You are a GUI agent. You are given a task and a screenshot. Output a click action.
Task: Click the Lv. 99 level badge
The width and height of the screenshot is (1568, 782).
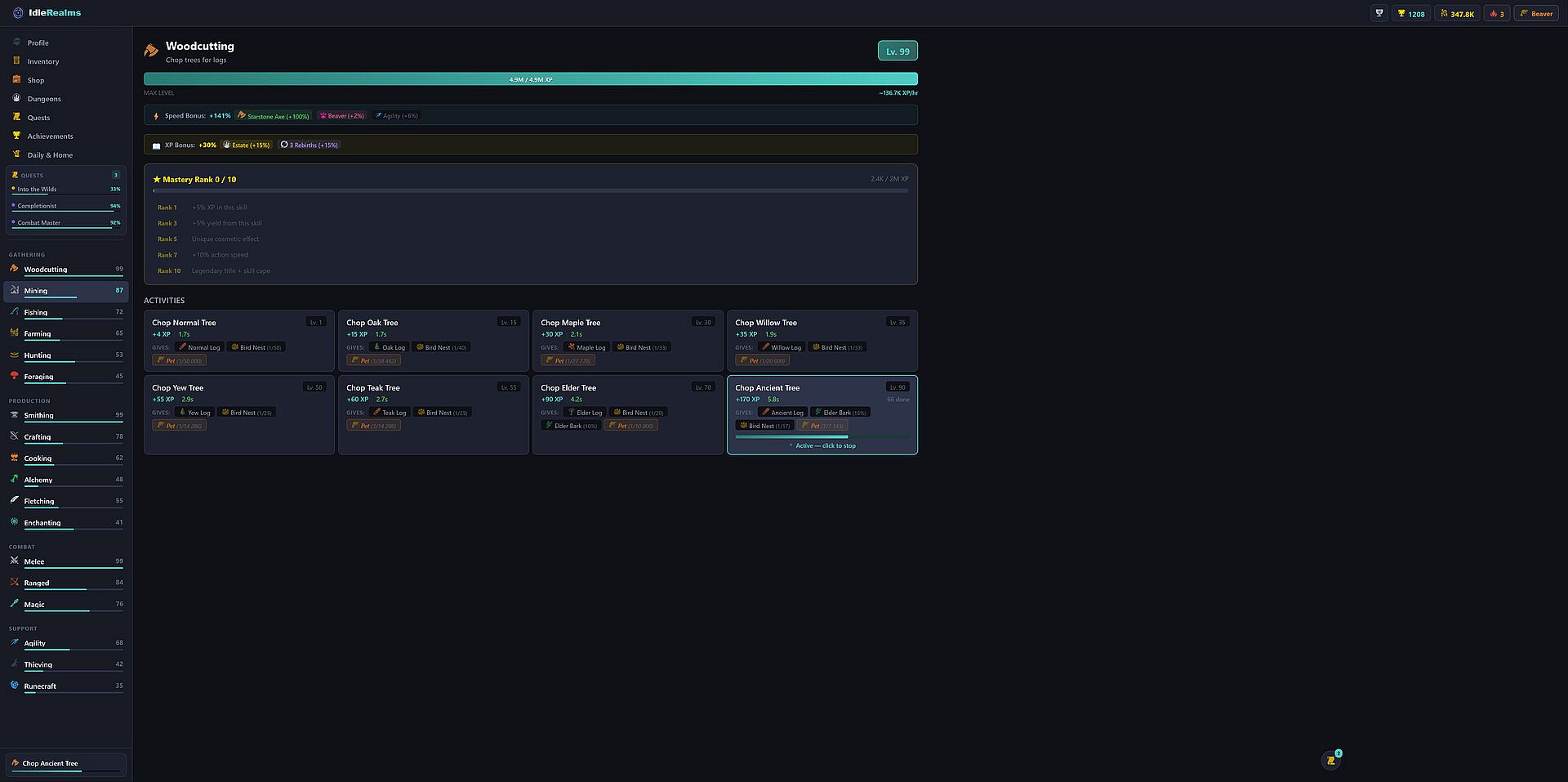click(x=898, y=51)
